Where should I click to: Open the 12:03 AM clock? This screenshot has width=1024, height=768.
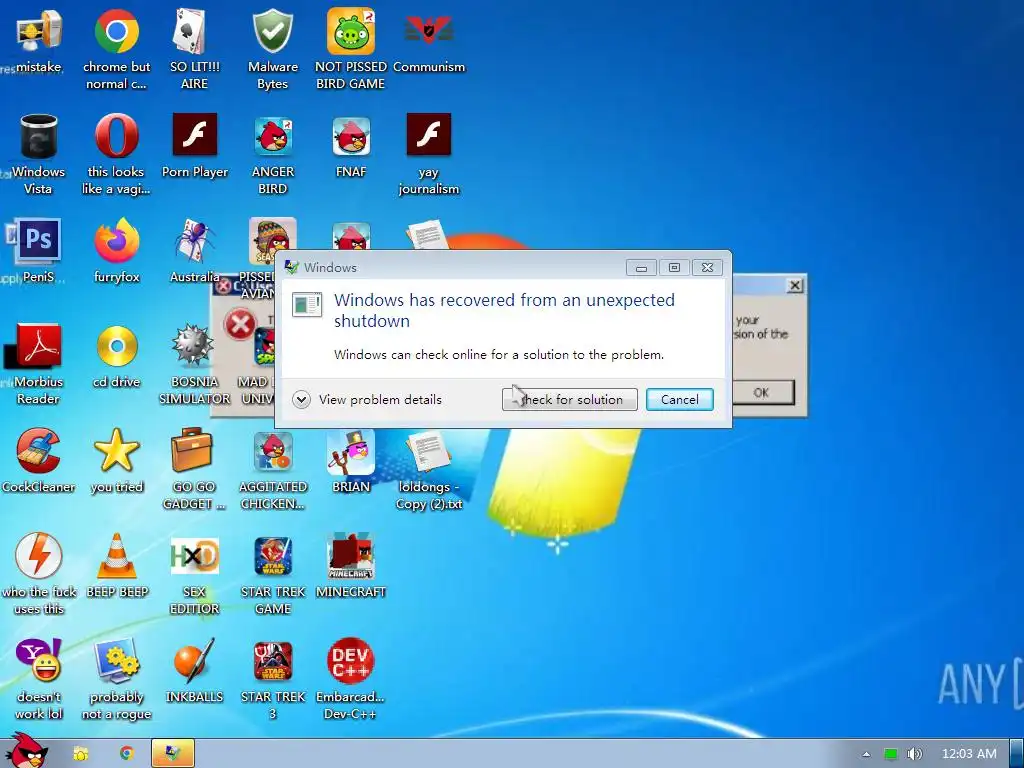pos(969,754)
